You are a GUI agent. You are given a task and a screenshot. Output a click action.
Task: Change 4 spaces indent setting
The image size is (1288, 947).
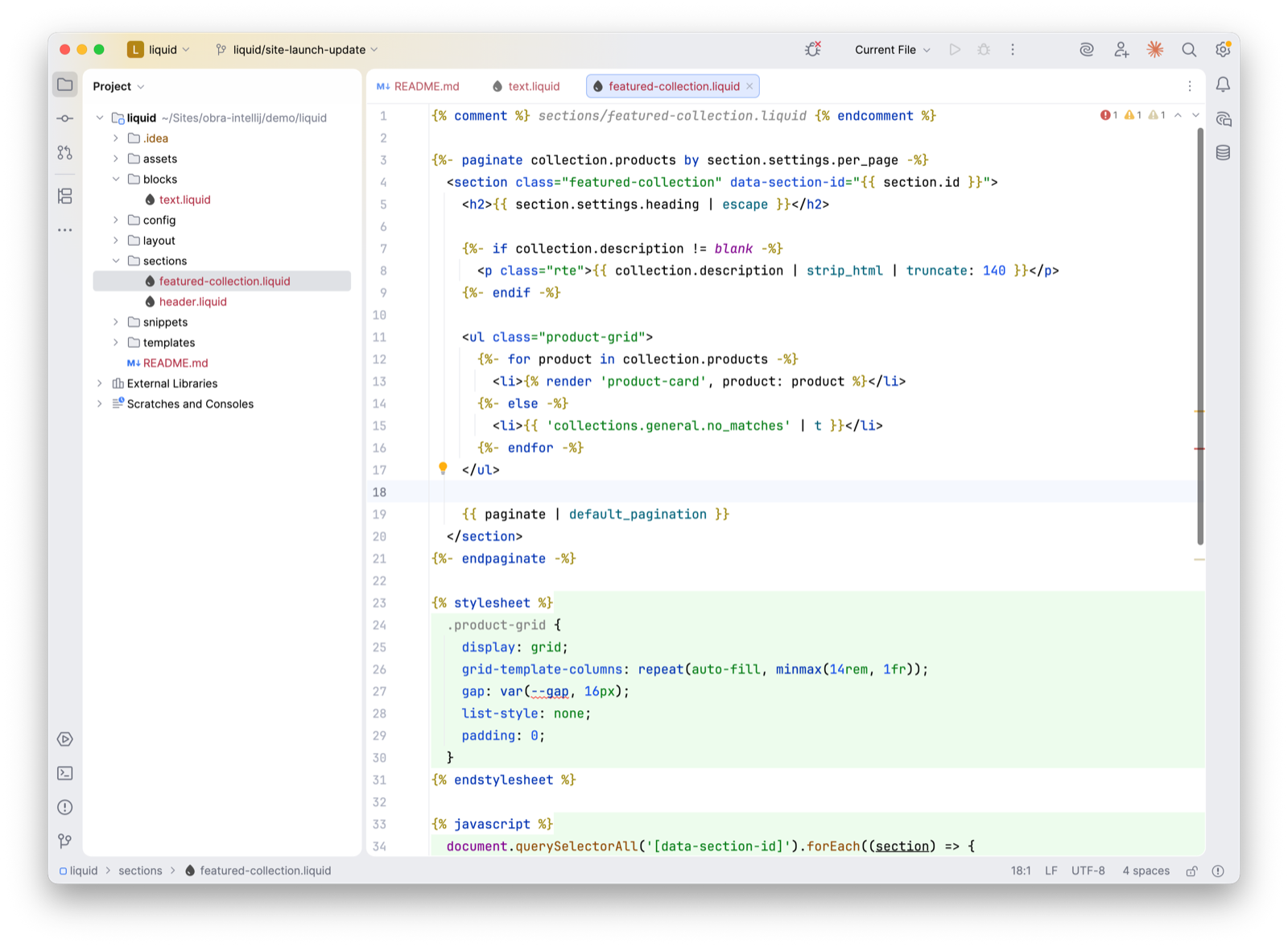click(x=1146, y=870)
